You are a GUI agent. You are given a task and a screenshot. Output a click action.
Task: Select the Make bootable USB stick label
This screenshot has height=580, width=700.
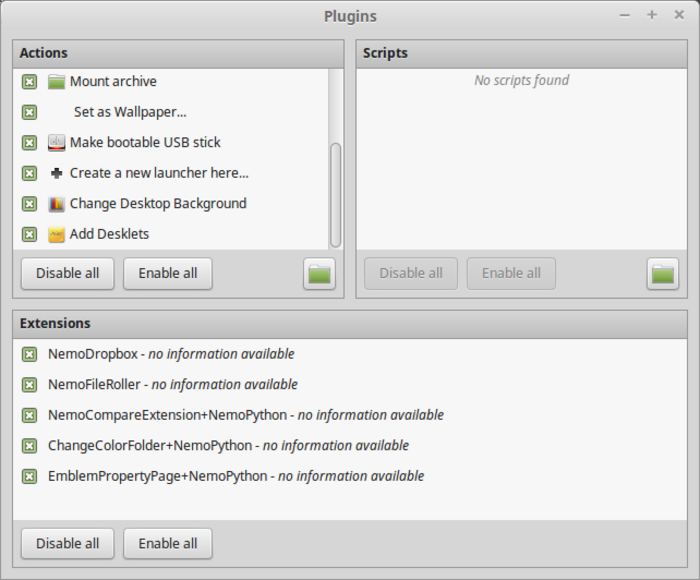(x=145, y=143)
